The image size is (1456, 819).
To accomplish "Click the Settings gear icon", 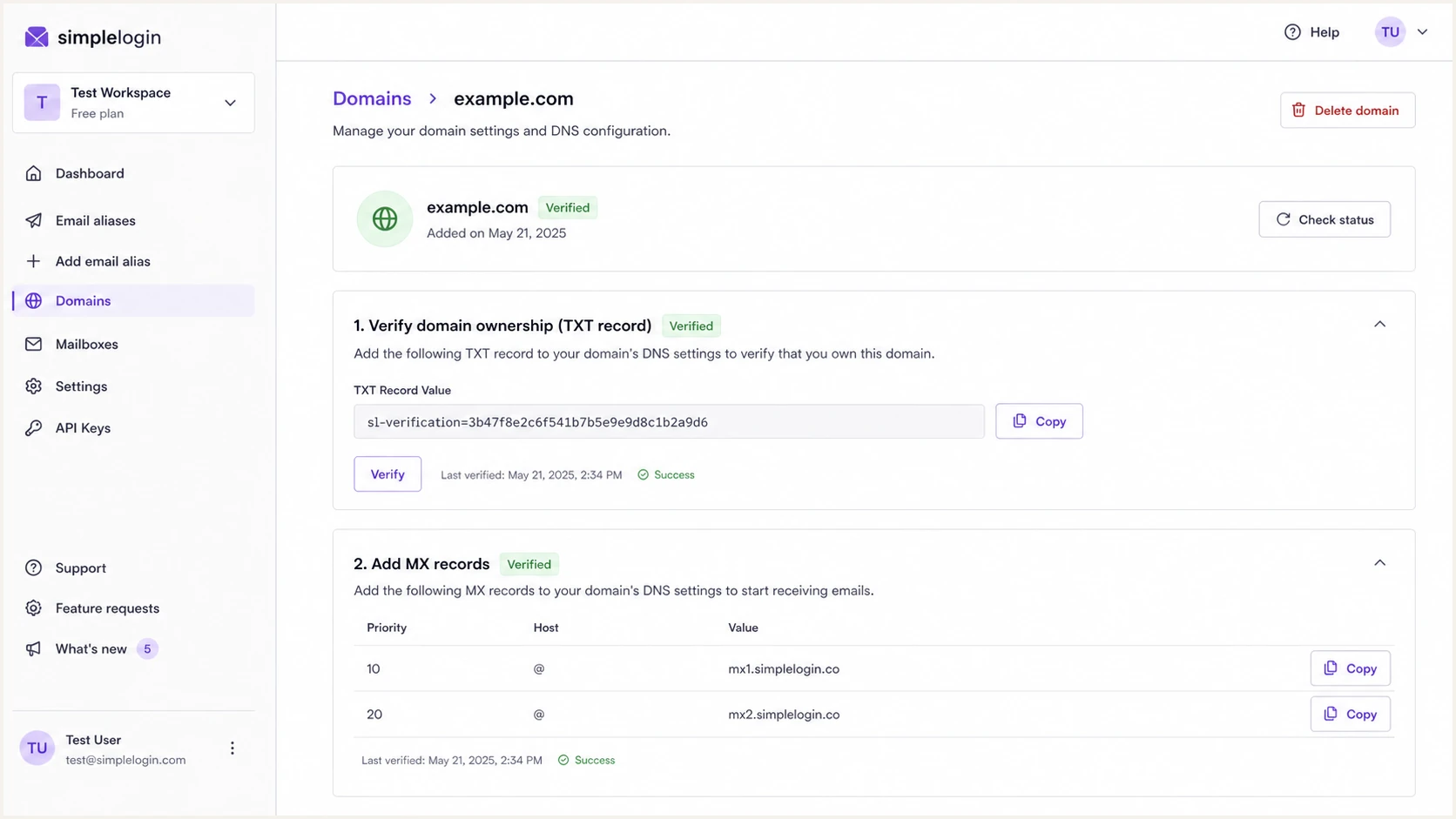I will (33, 386).
